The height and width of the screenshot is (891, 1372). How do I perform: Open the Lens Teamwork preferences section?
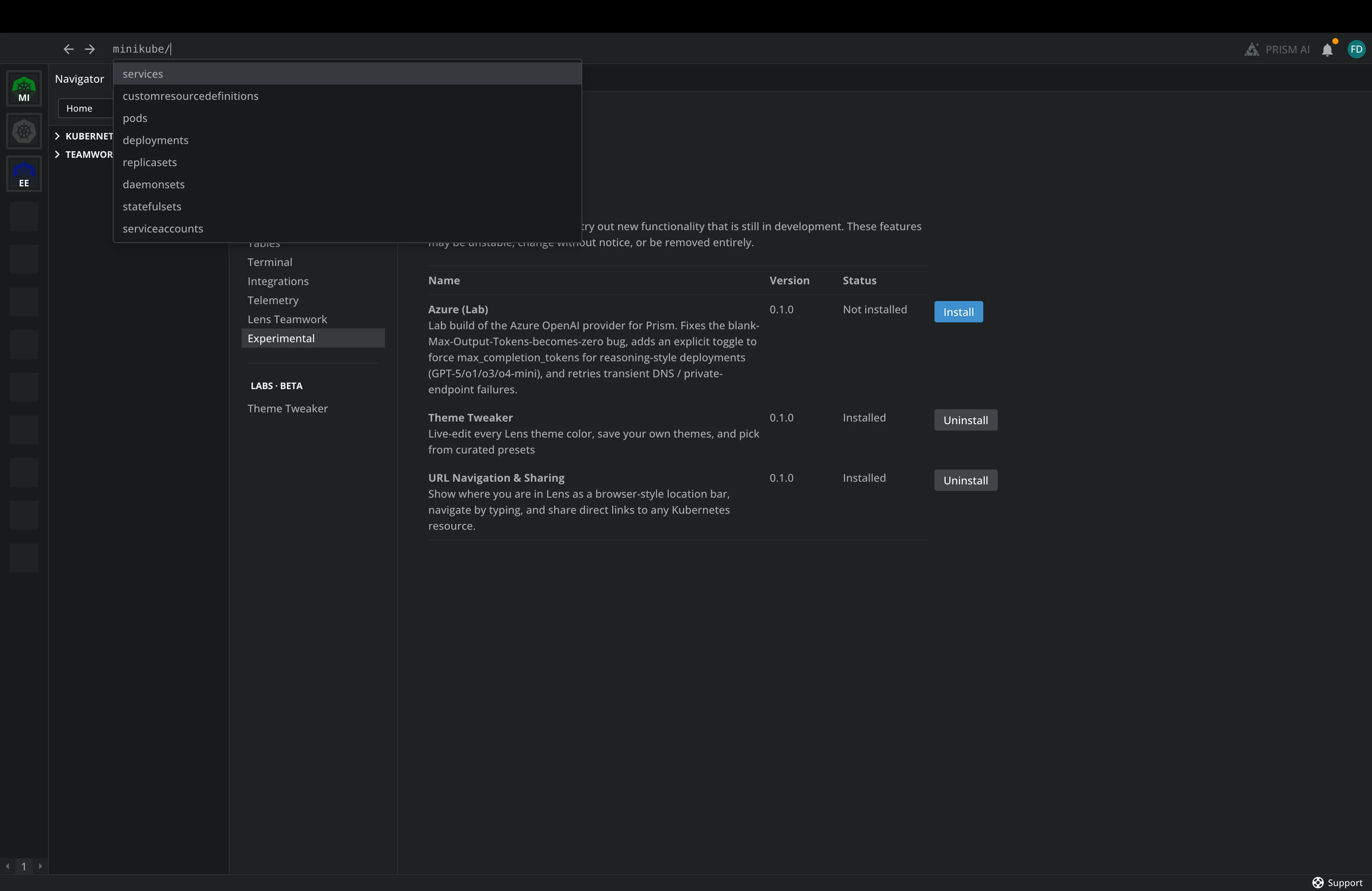(x=313, y=319)
